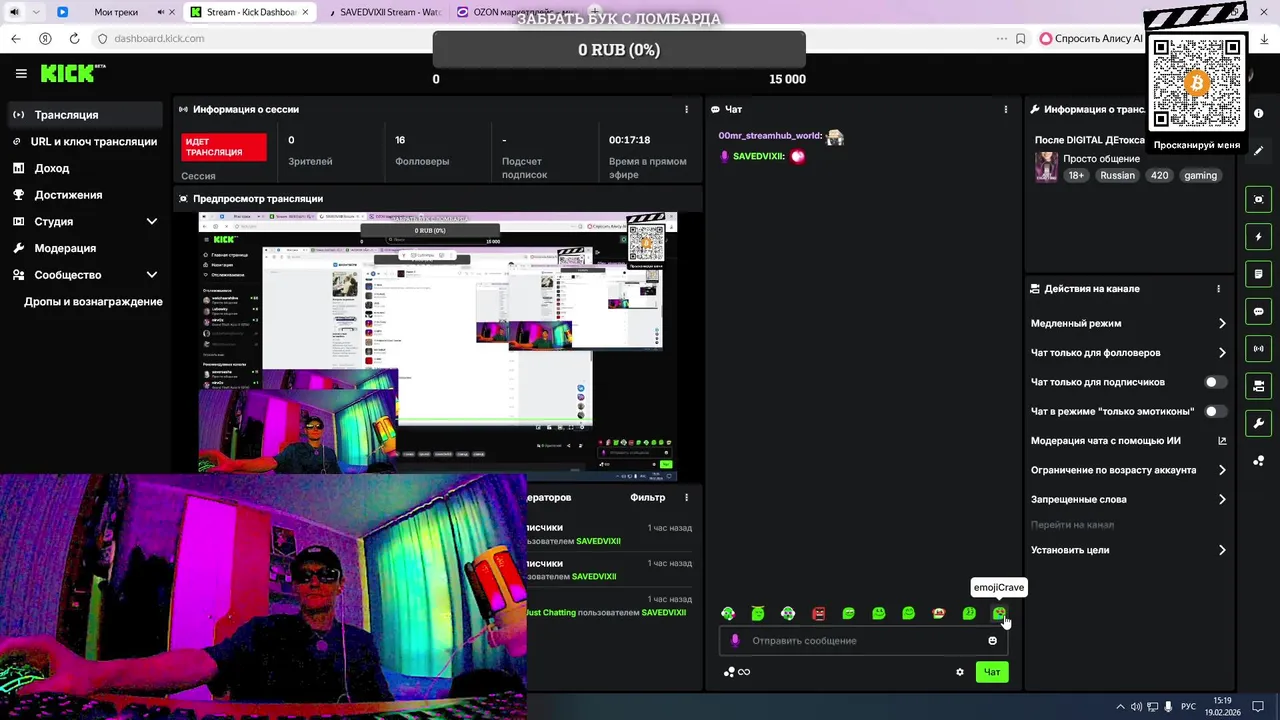Image resolution: width=1280 pixels, height=720 pixels.
Task: Open the browser tab list dropdown arrow
Action: pyautogui.click(x=37, y=12)
